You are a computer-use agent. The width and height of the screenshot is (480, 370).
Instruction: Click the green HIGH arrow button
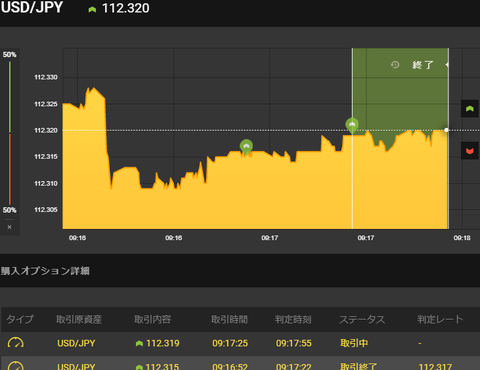[470, 109]
